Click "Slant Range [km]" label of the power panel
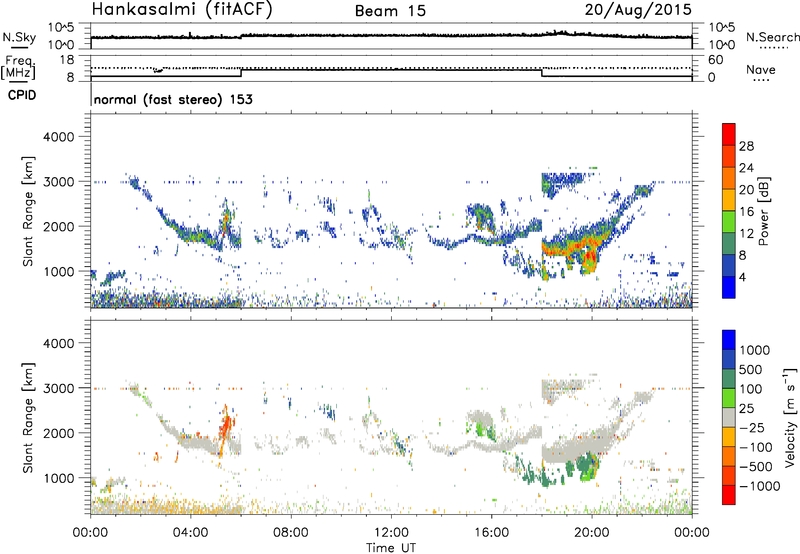This screenshot has width=800, height=554. (x=28, y=211)
